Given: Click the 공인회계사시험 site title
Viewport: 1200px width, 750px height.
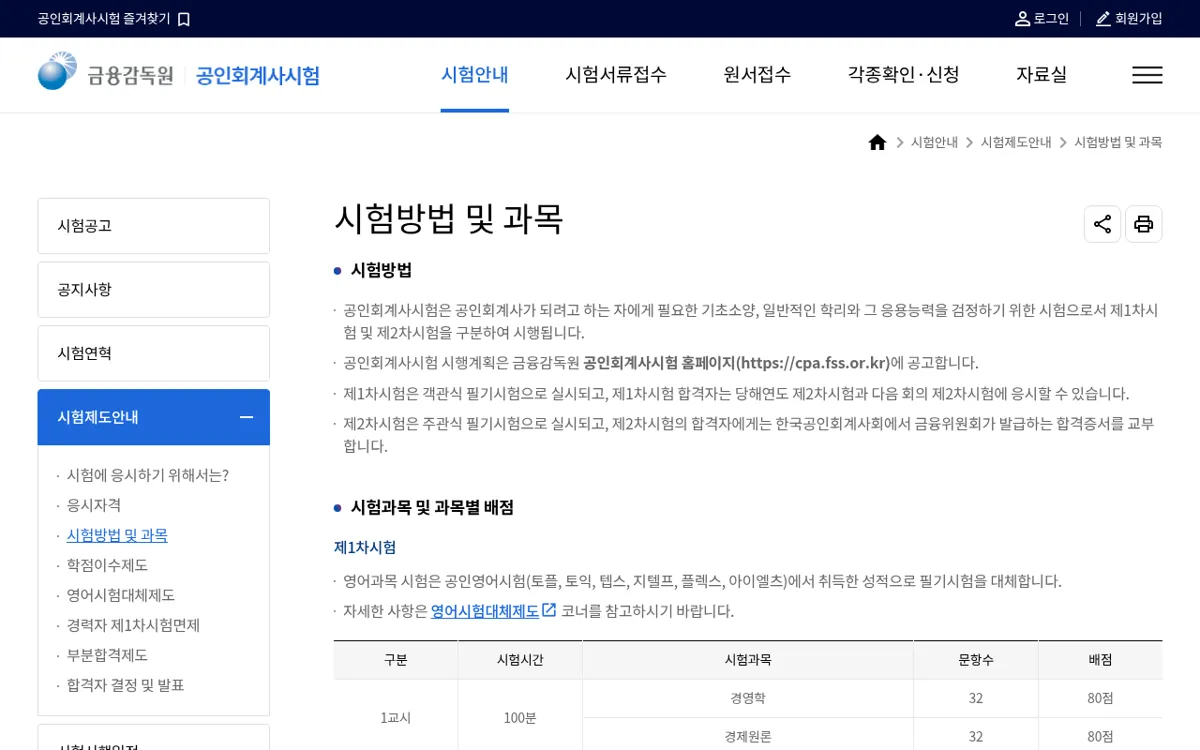Looking at the screenshot, I should click(258, 75).
